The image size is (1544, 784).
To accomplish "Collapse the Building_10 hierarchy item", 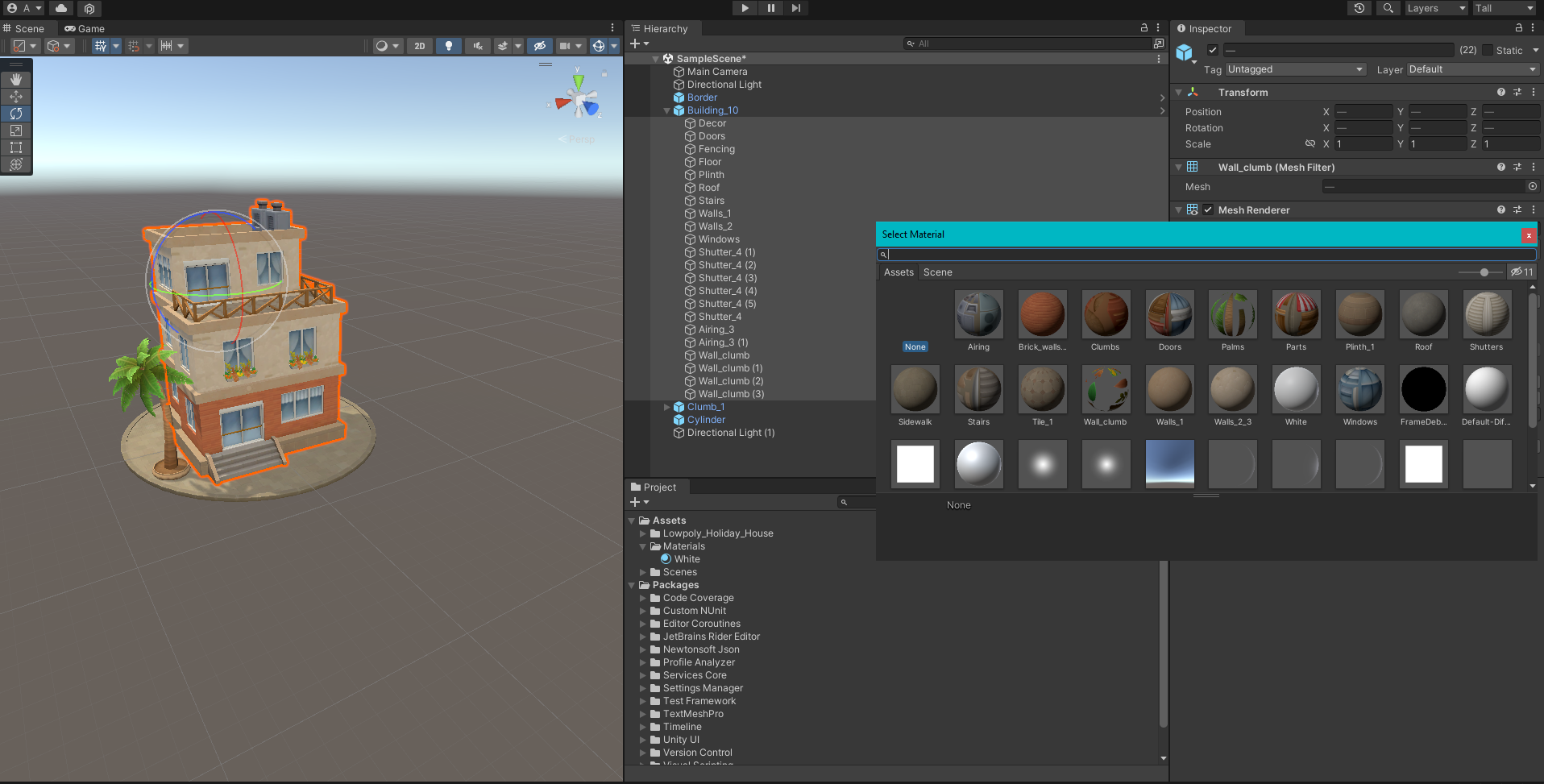I will 666,111.
